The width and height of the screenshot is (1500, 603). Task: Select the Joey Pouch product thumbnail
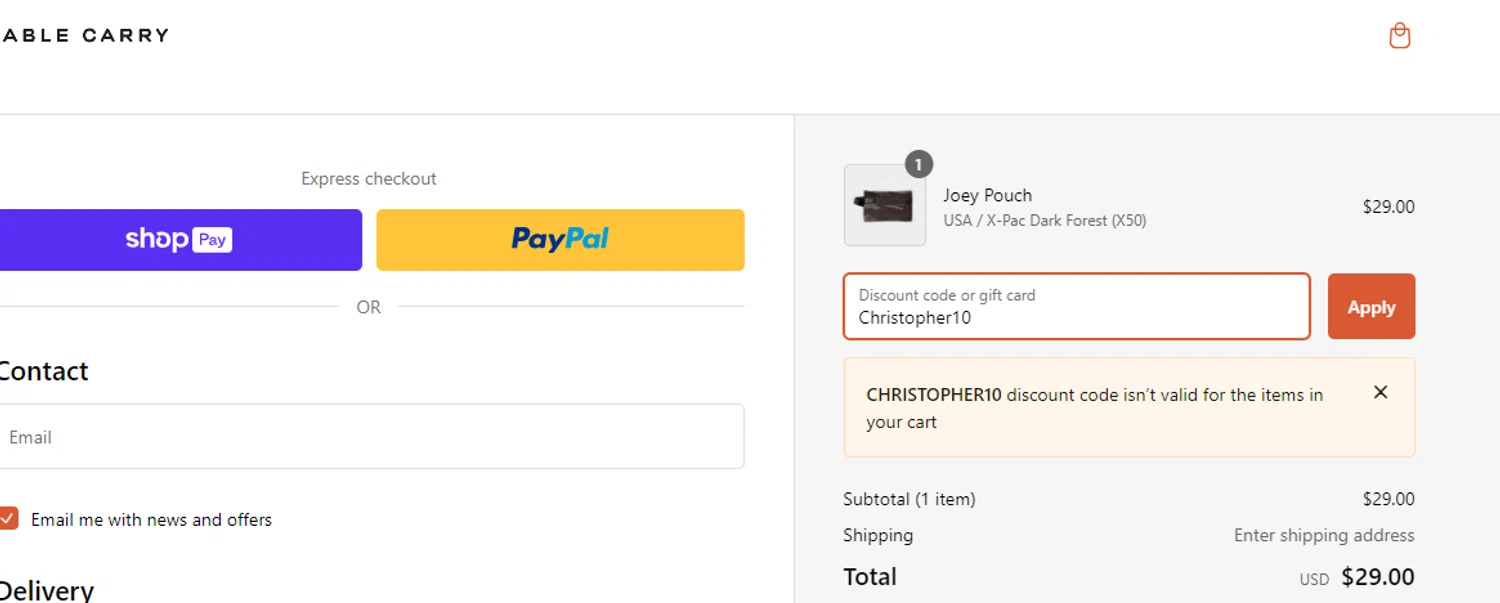pos(884,206)
